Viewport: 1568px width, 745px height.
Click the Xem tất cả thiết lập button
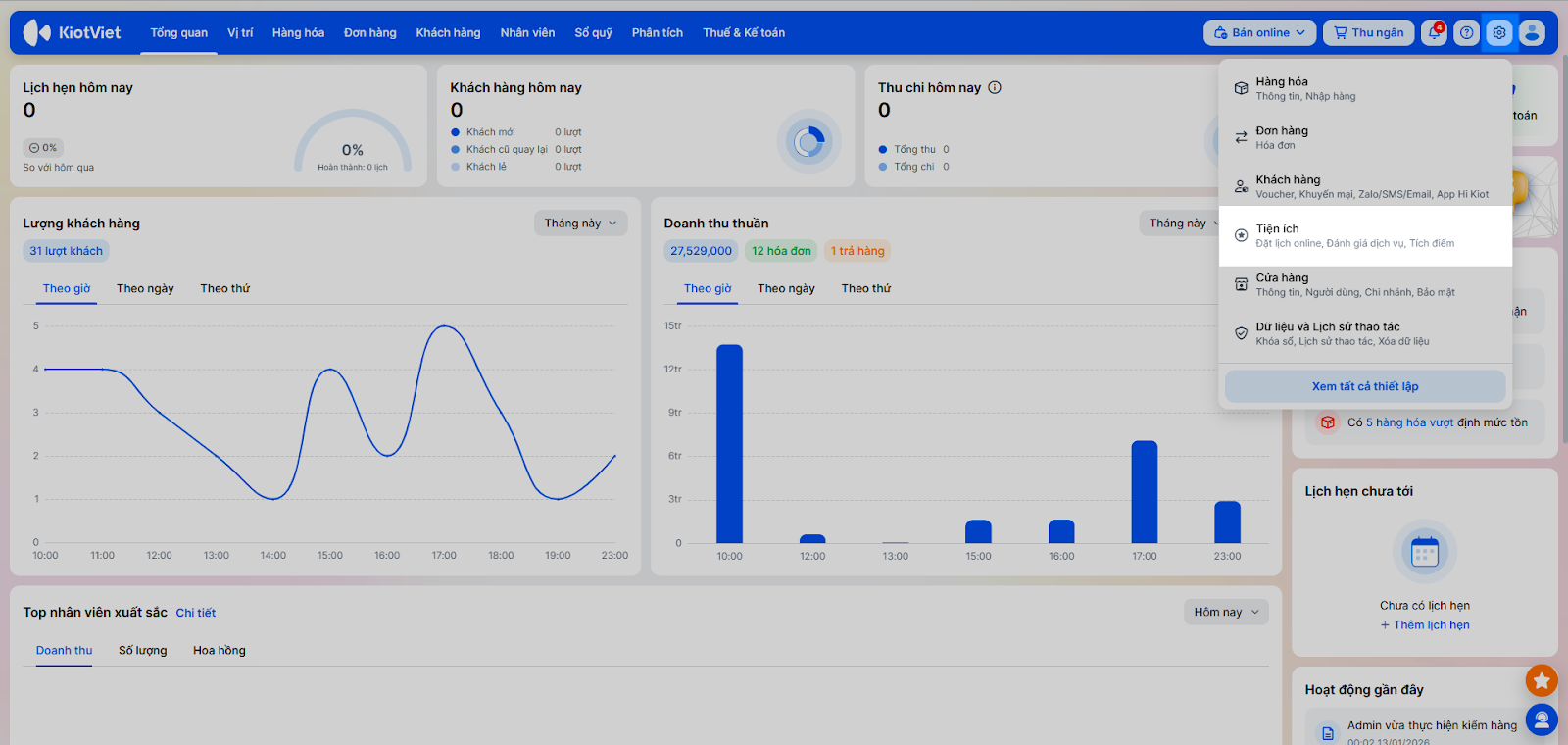click(x=1364, y=386)
